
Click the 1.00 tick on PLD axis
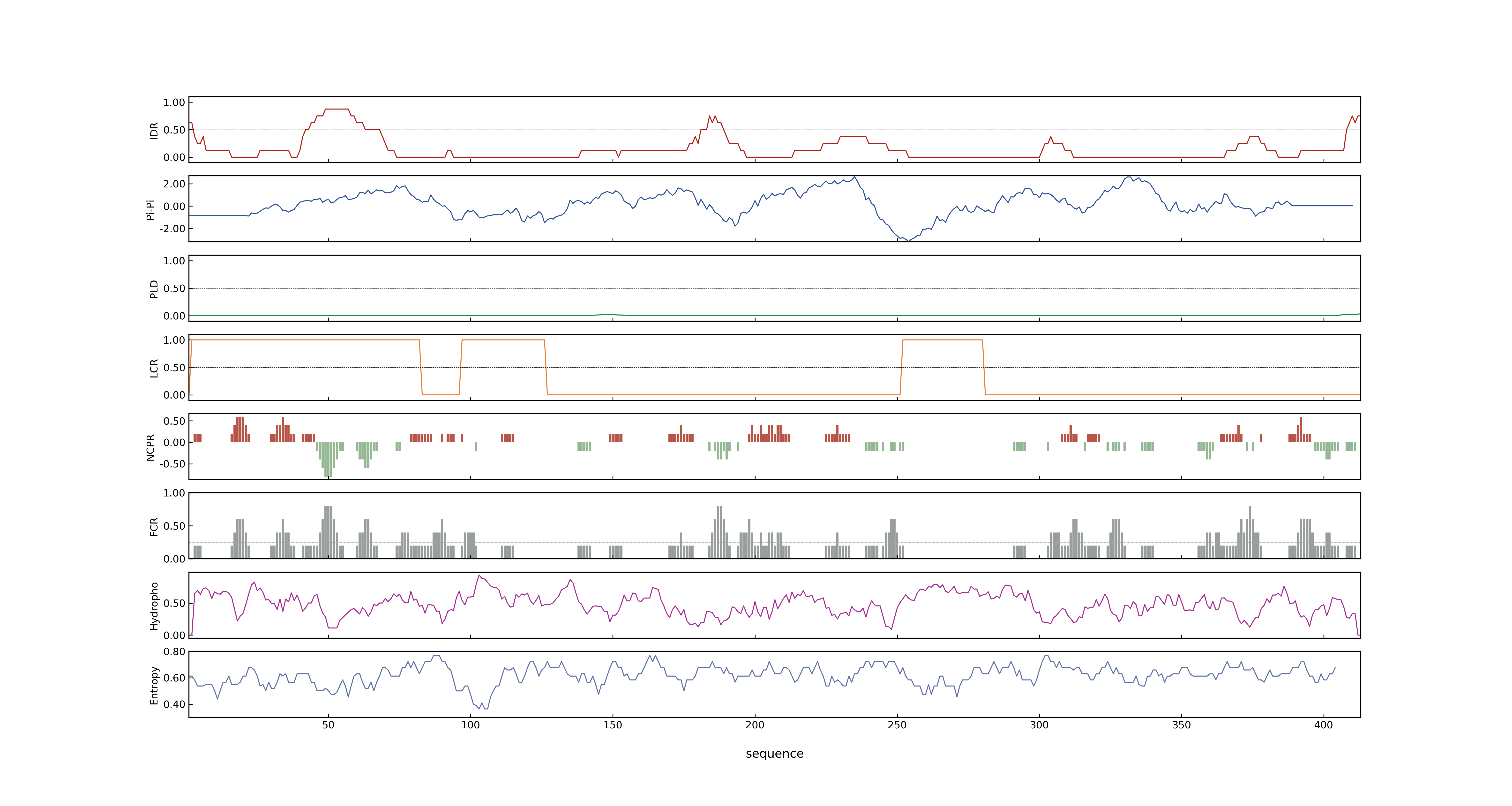[x=174, y=260]
